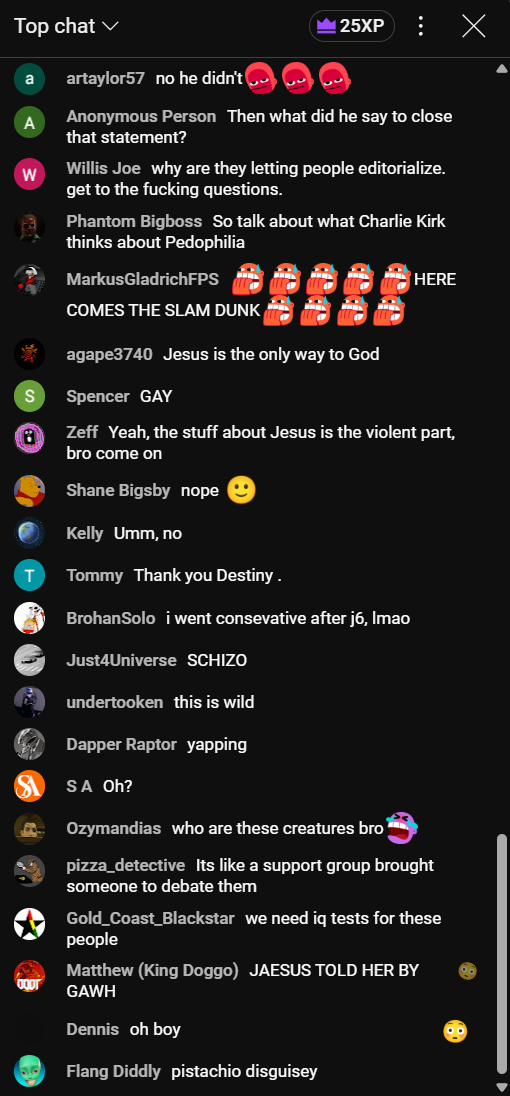Click the S A orange logo avatar
510x1096 pixels.
pyautogui.click(x=29, y=786)
